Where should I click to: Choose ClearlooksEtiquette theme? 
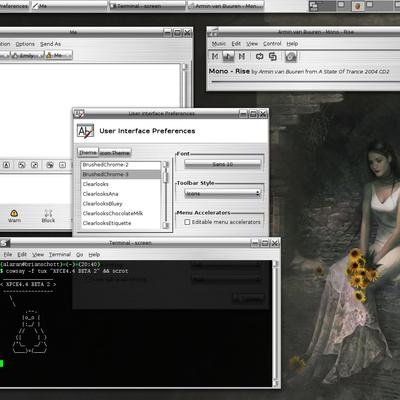(x=121, y=223)
